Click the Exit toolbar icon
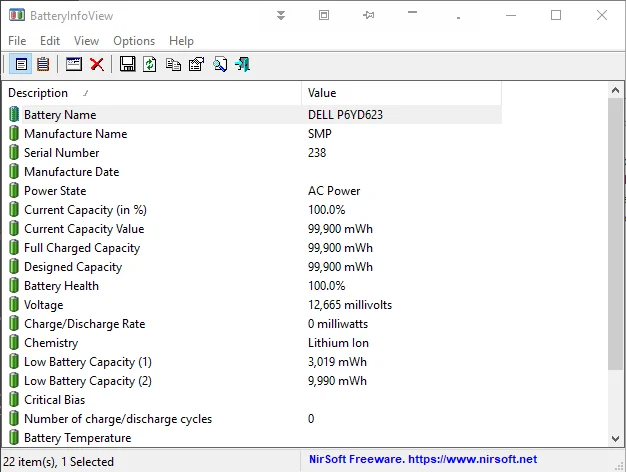The height and width of the screenshot is (472, 626). pos(242,64)
